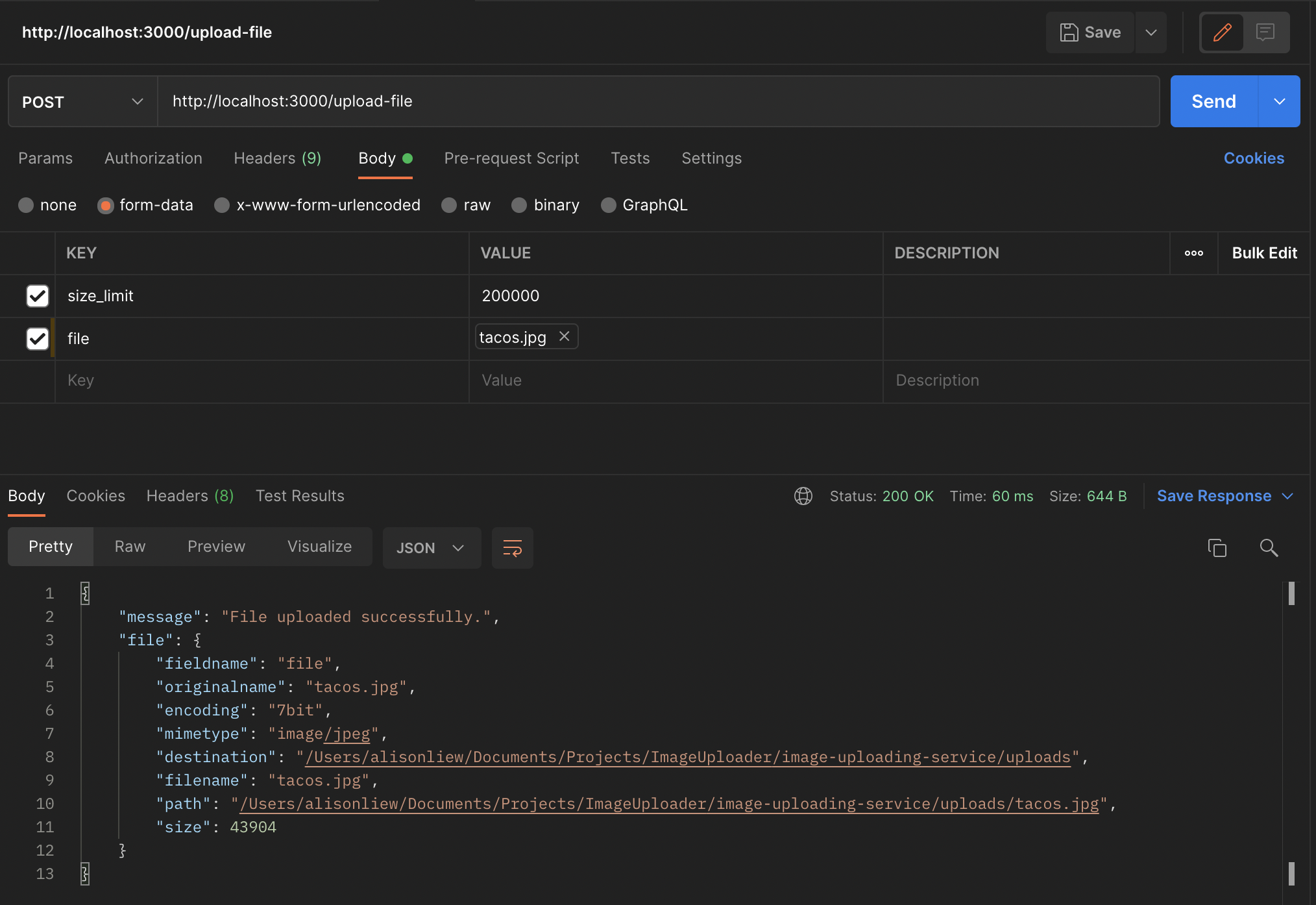Open the Pre-request Script tab
Viewport: 1316px width, 905px height.
coord(511,158)
